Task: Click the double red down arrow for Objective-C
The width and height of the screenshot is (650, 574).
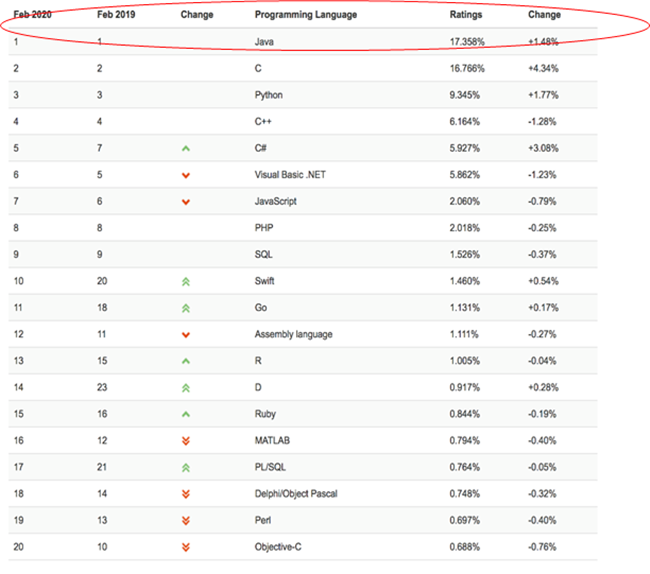Action: [x=185, y=547]
